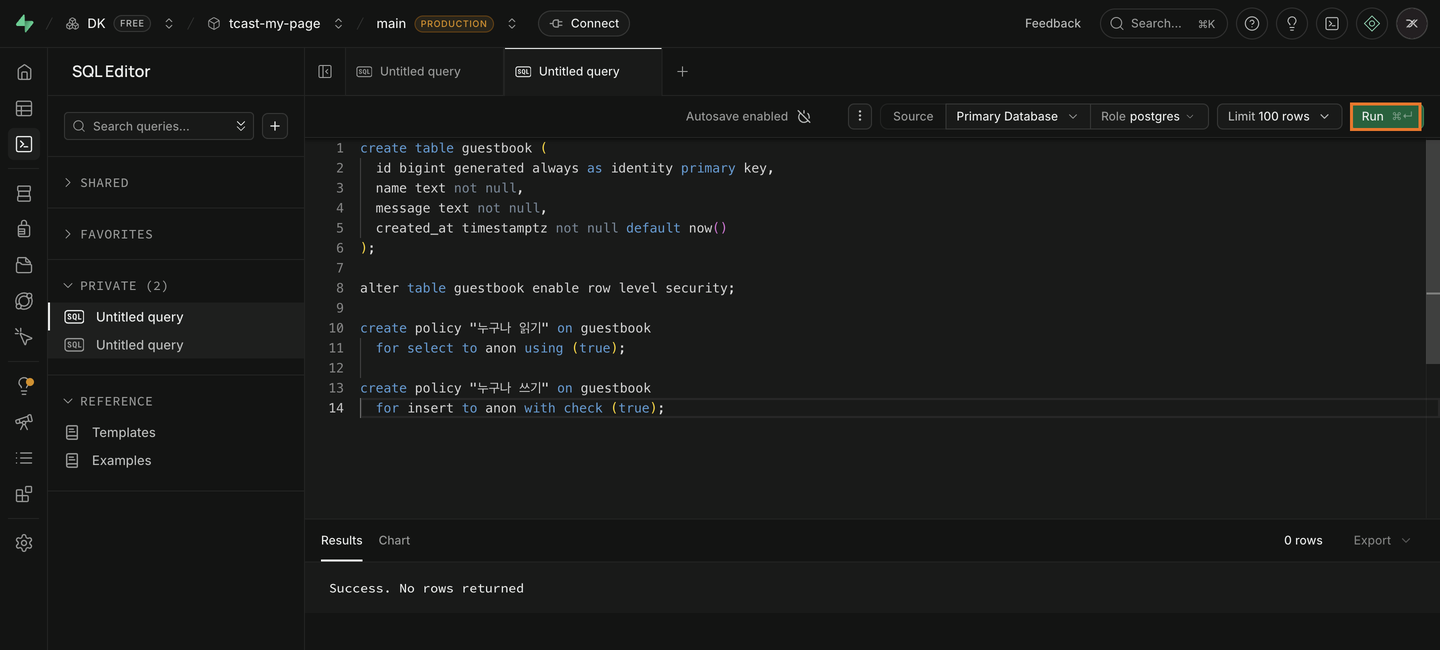Open Project Settings gear icon

[24, 543]
